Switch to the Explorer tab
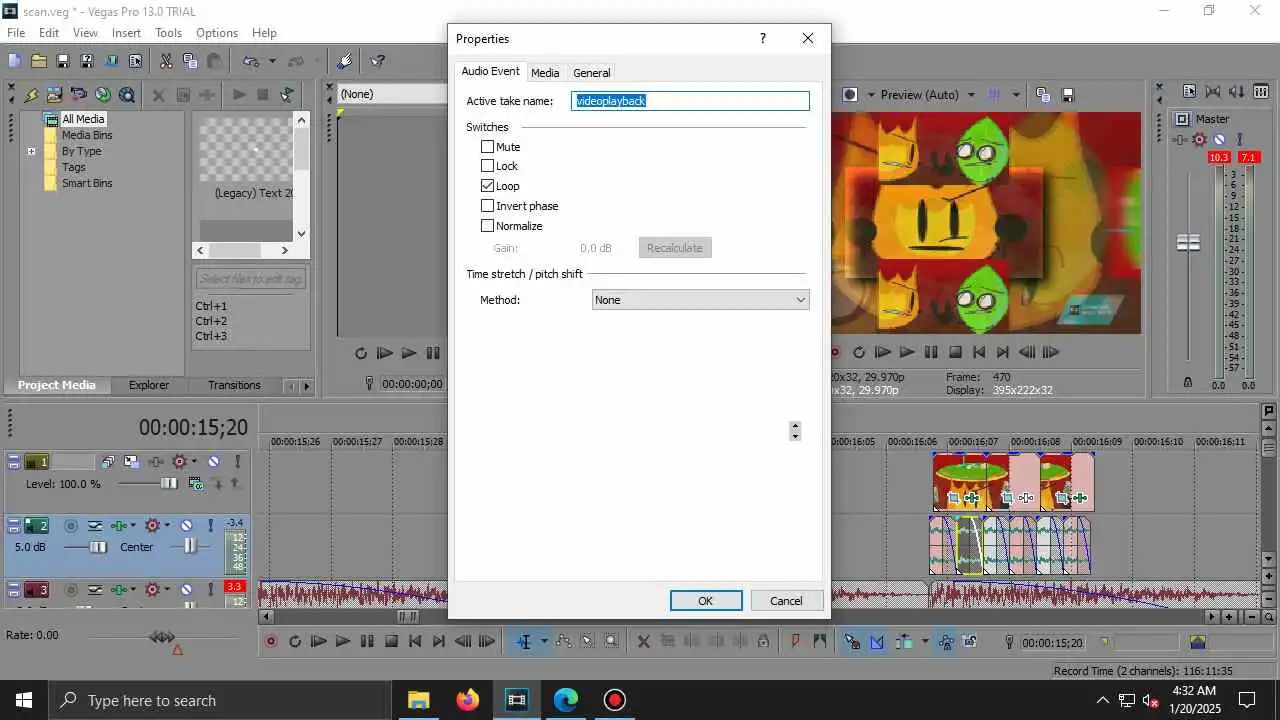1280x720 pixels. [x=149, y=385]
